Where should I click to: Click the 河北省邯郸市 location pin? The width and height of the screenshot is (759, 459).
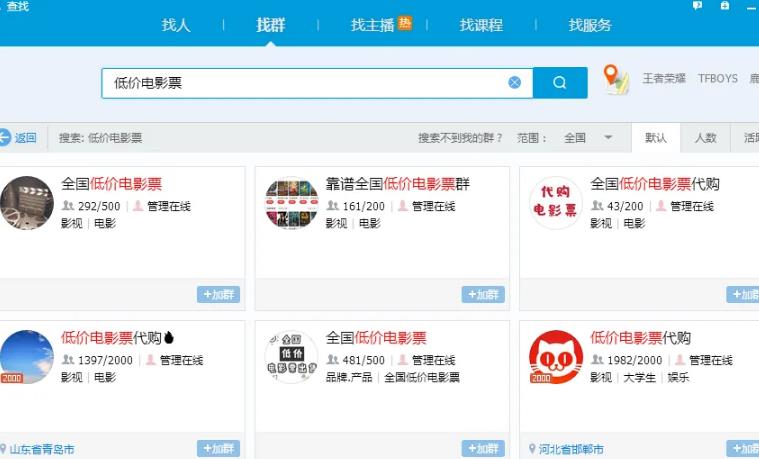533,449
